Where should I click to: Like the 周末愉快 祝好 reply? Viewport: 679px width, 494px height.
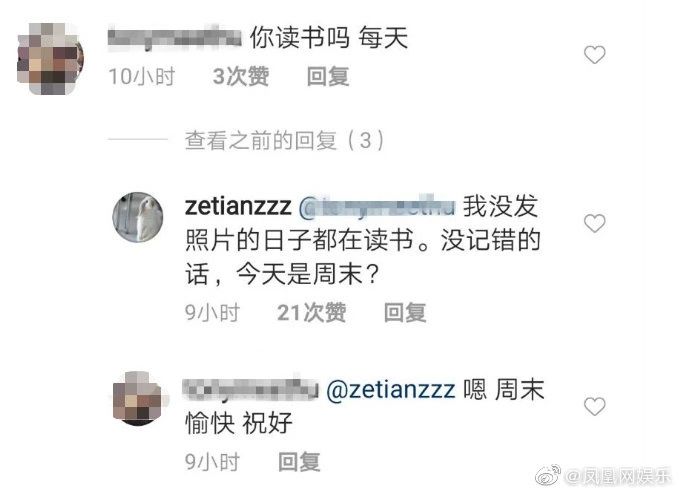595,407
